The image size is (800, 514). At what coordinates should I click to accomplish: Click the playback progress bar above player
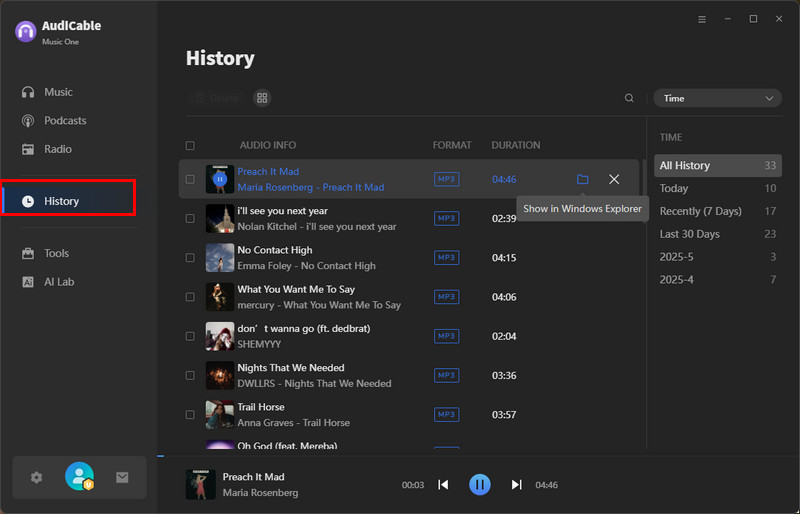click(x=479, y=456)
